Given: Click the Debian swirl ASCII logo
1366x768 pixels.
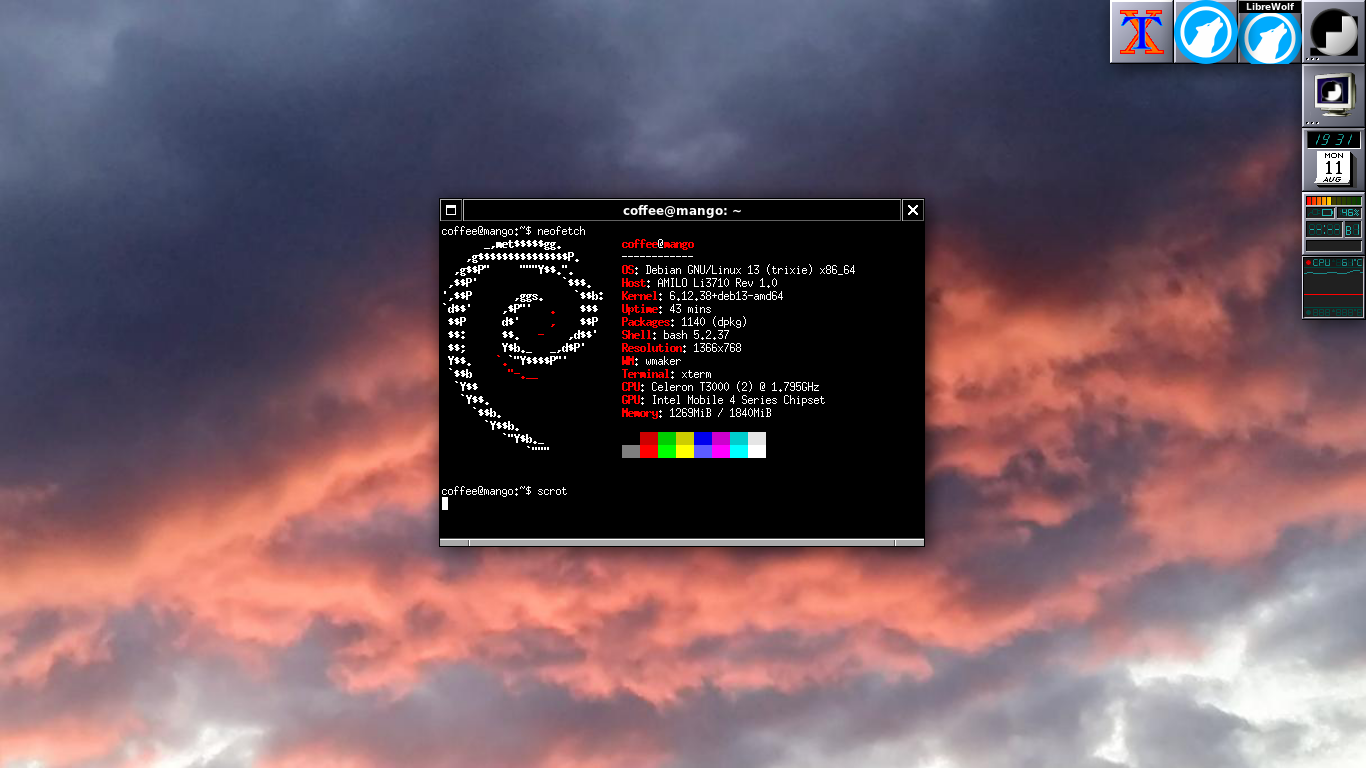Looking at the screenshot, I should tap(523, 347).
